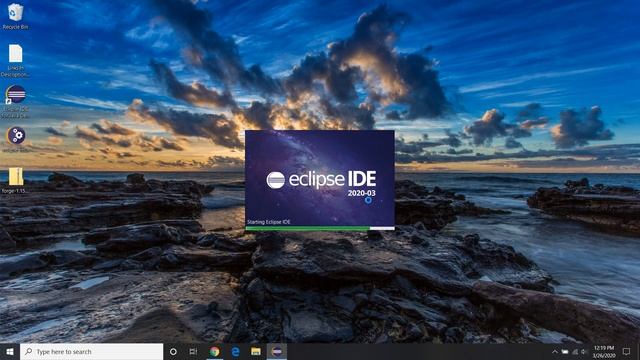Image resolution: width=640 pixels, height=360 pixels.
Task: Select the Eclipse IDE desktop shortcut
Action: tap(16, 101)
